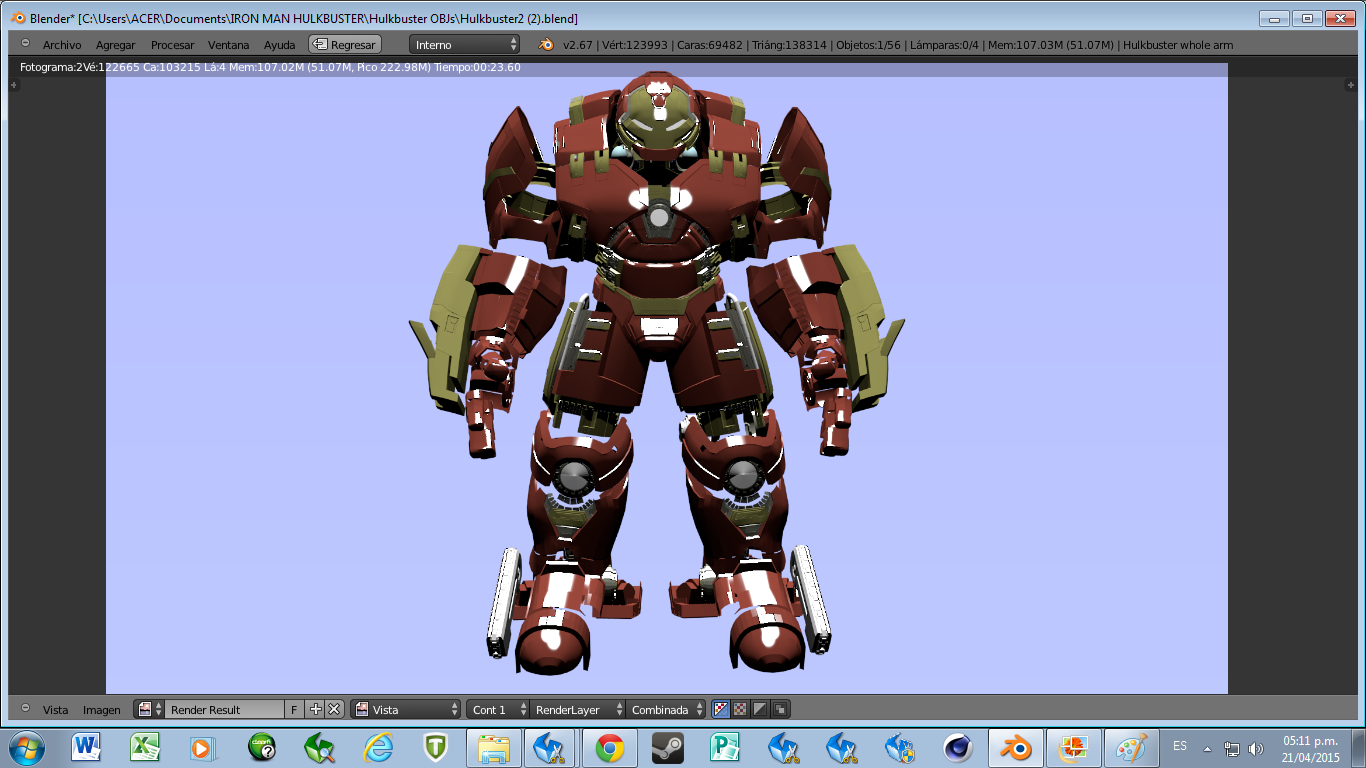Click the rendered Hulkbuster image
Screen dimensions: 1366x768
[x=666, y=380]
